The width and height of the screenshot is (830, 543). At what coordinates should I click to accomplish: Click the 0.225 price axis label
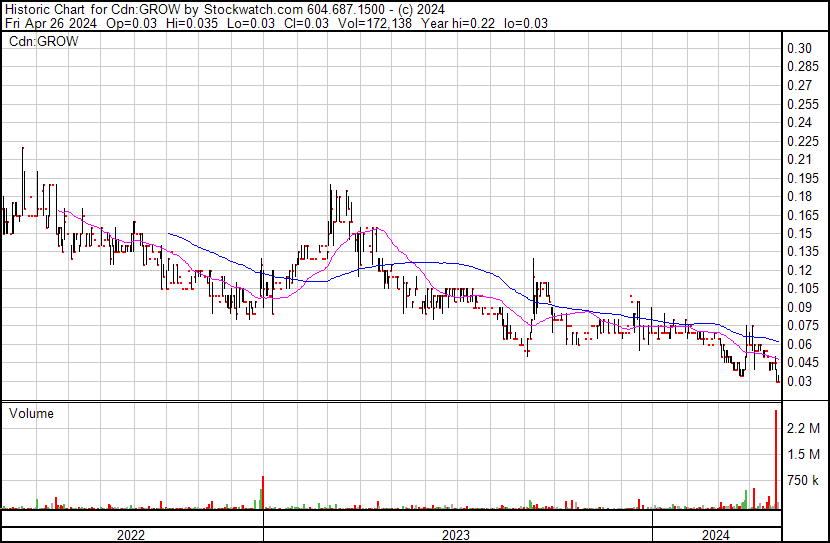801,141
